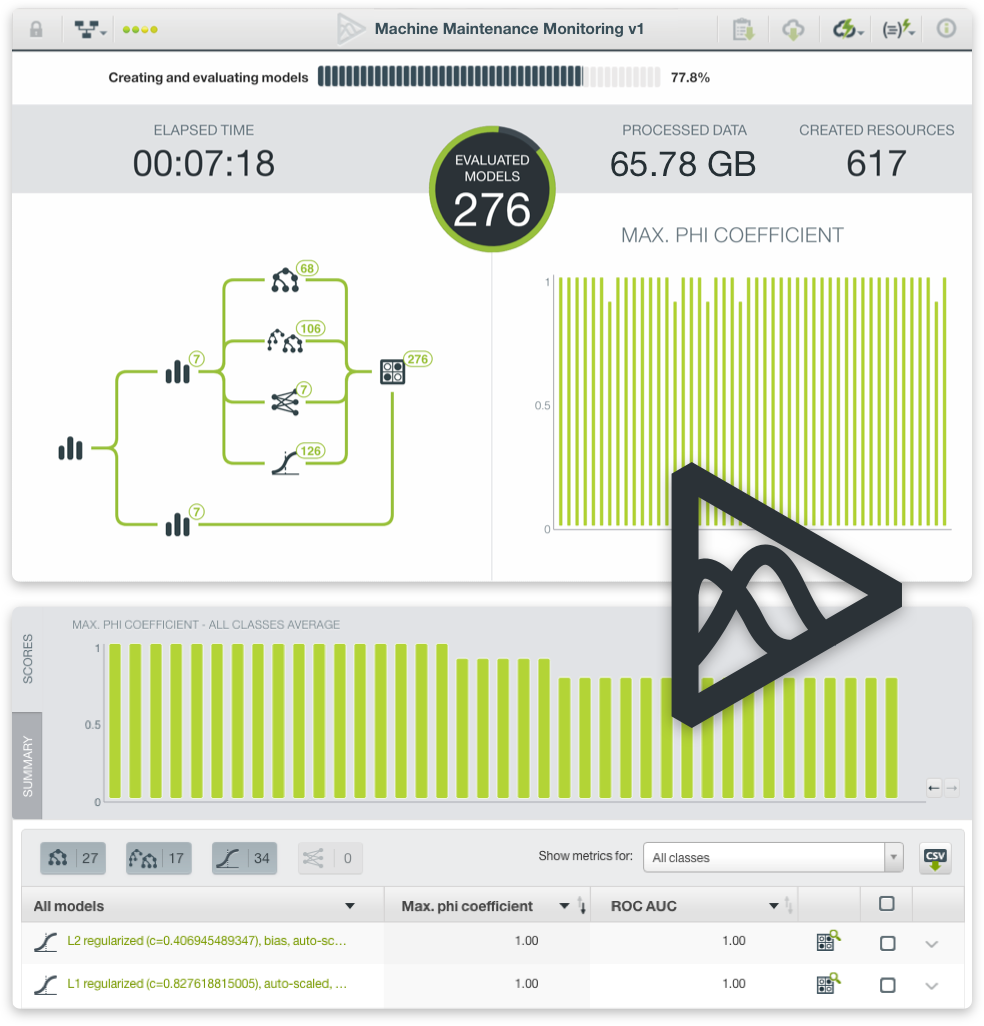The height and width of the screenshot is (1026, 984).
Task: Switch to the SCORES tab
Action: click(27, 659)
